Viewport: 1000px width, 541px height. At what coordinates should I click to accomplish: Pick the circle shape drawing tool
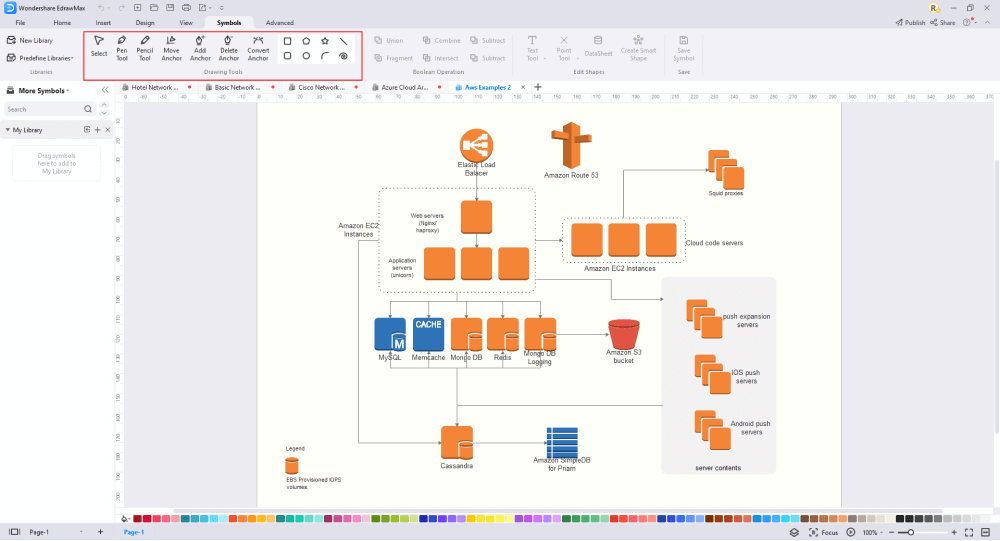click(x=306, y=56)
